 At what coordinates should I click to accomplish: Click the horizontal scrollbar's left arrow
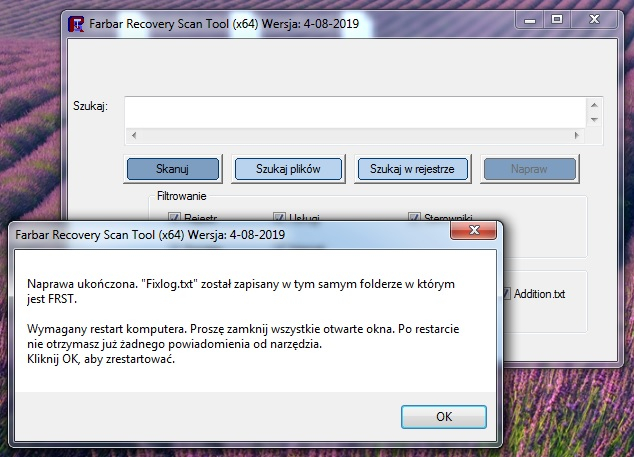point(134,135)
